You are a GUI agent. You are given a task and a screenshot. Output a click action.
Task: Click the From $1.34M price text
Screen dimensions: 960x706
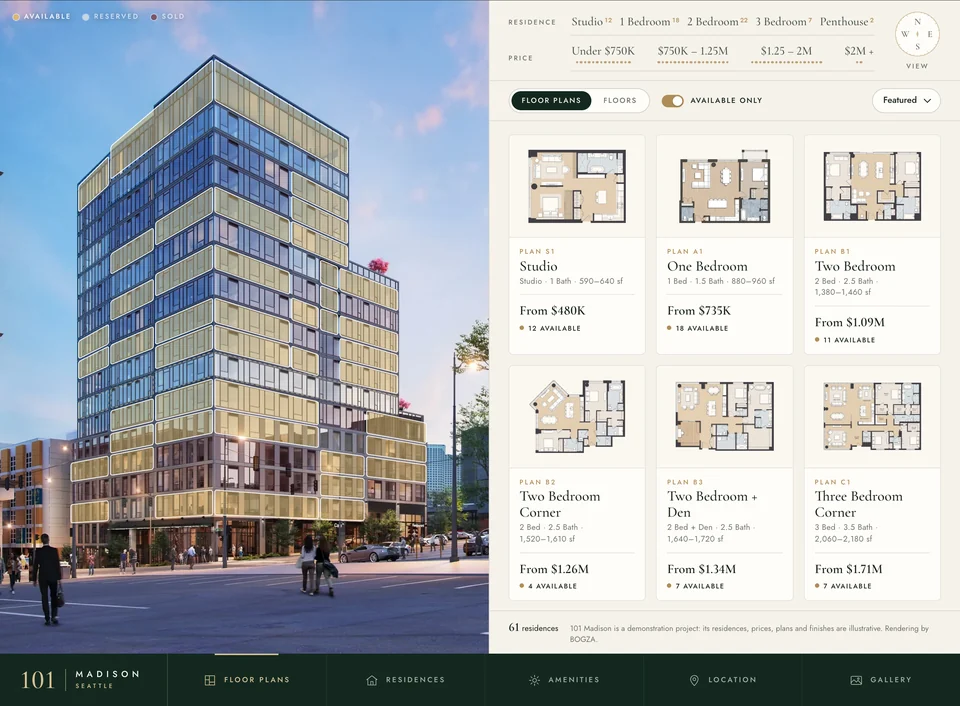pyautogui.click(x=702, y=569)
